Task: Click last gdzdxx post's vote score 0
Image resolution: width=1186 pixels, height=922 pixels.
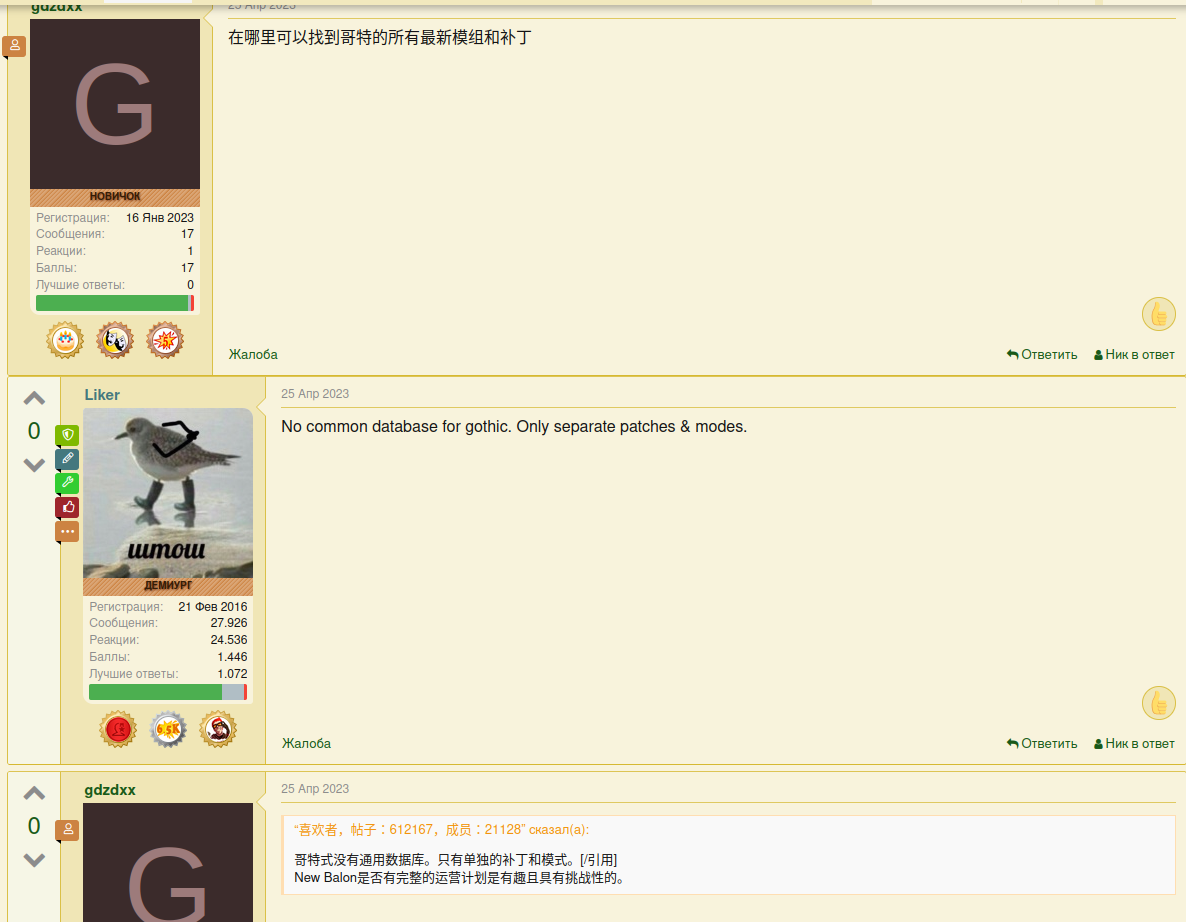Action: tap(34, 826)
